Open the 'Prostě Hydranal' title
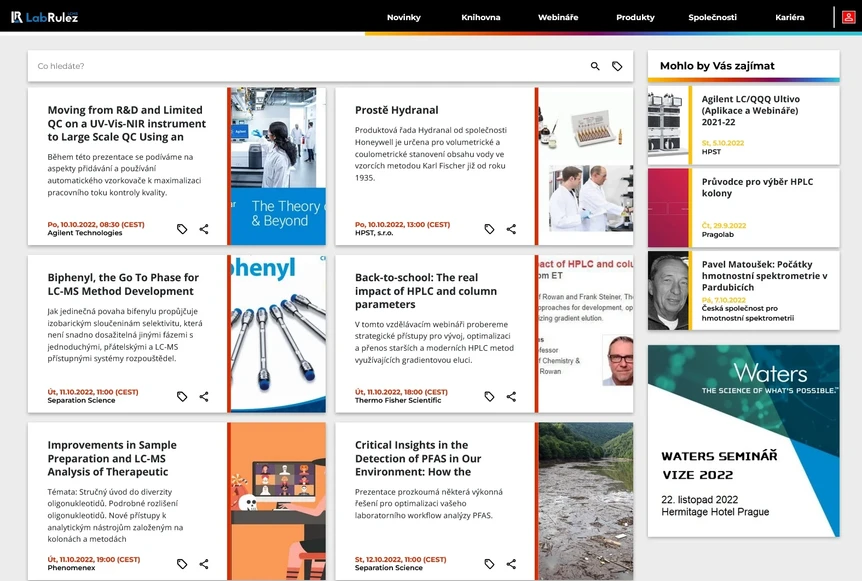 (397, 110)
